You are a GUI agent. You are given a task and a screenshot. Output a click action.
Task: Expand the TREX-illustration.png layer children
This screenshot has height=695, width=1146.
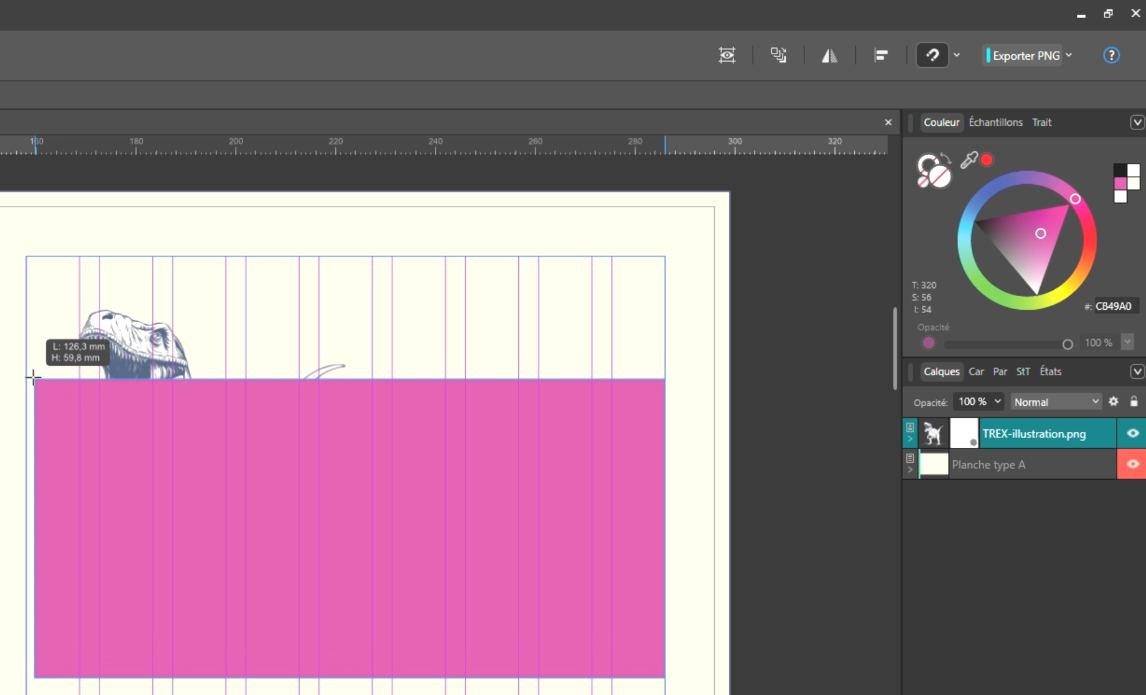tap(910, 439)
